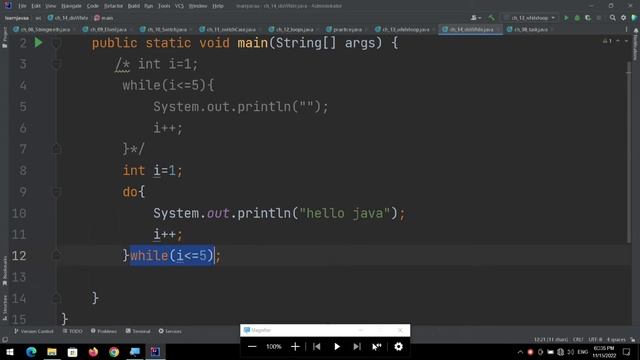Collapse block comment fold marker on line 3
The image size is (640, 360).
pos(56,64)
